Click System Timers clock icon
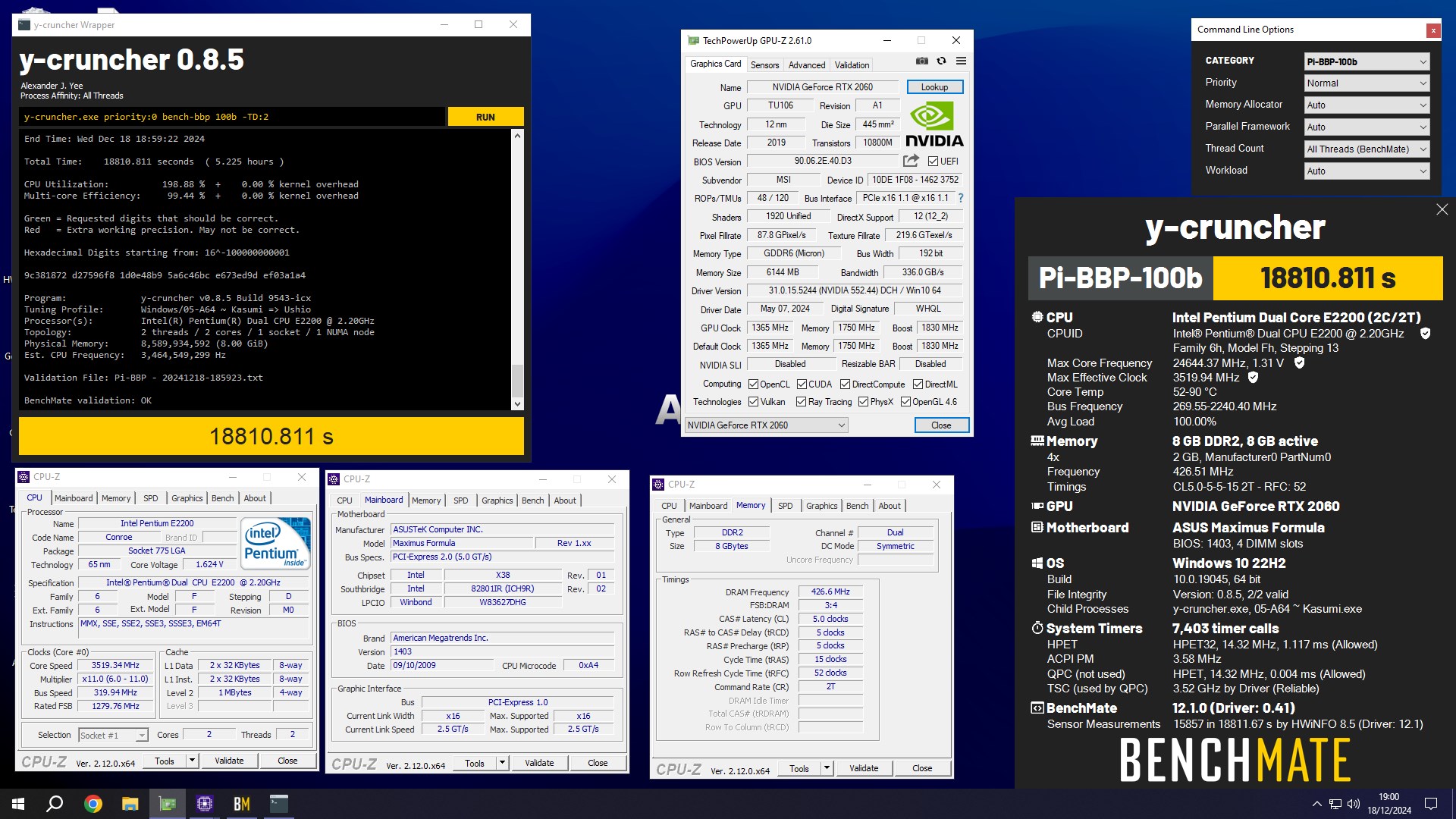The image size is (1456, 819). point(1037,628)
